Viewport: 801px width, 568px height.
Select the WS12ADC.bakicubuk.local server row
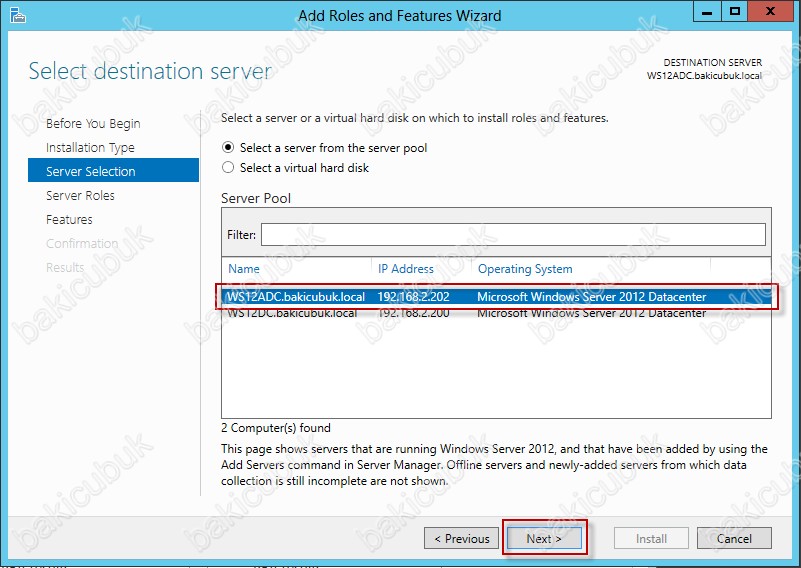click(497, 297)
